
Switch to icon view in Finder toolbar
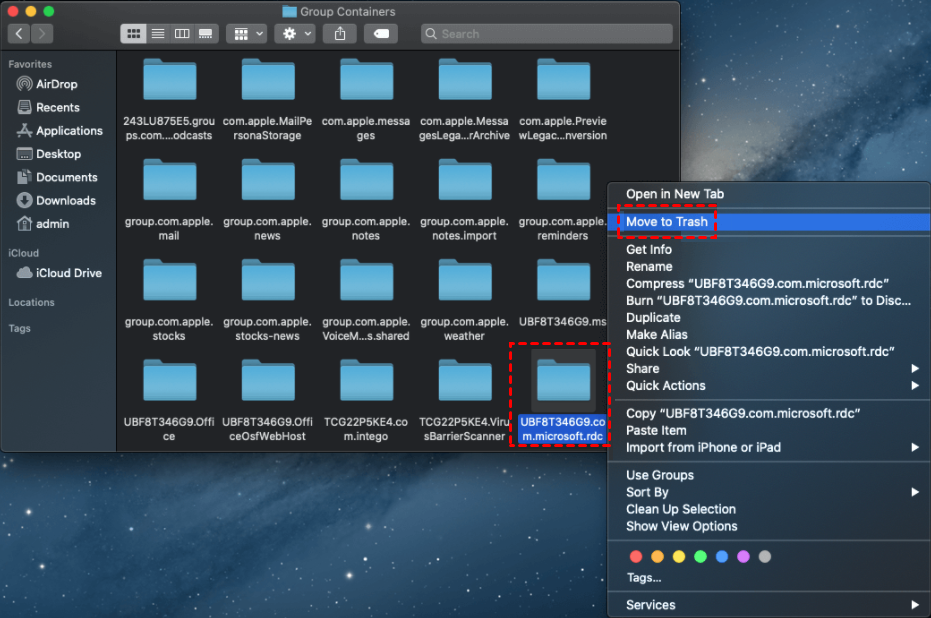point(133,34)
